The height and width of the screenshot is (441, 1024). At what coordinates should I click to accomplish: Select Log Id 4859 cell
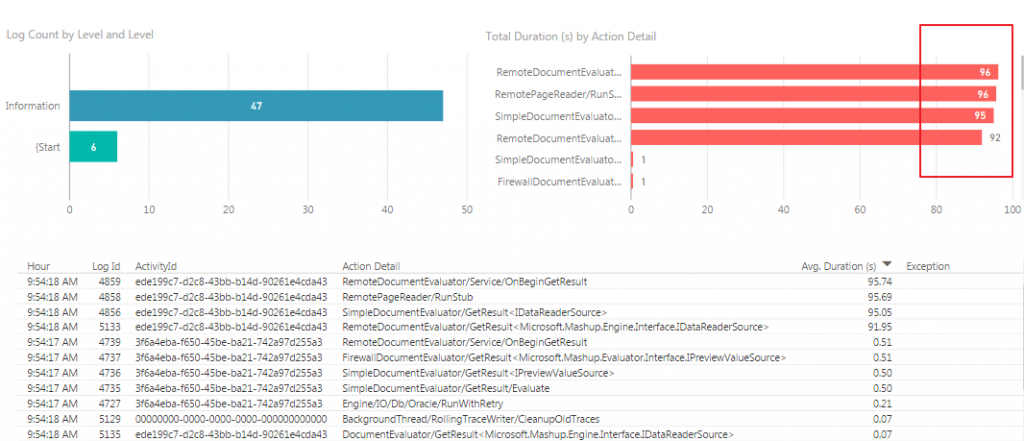point(110,282)
